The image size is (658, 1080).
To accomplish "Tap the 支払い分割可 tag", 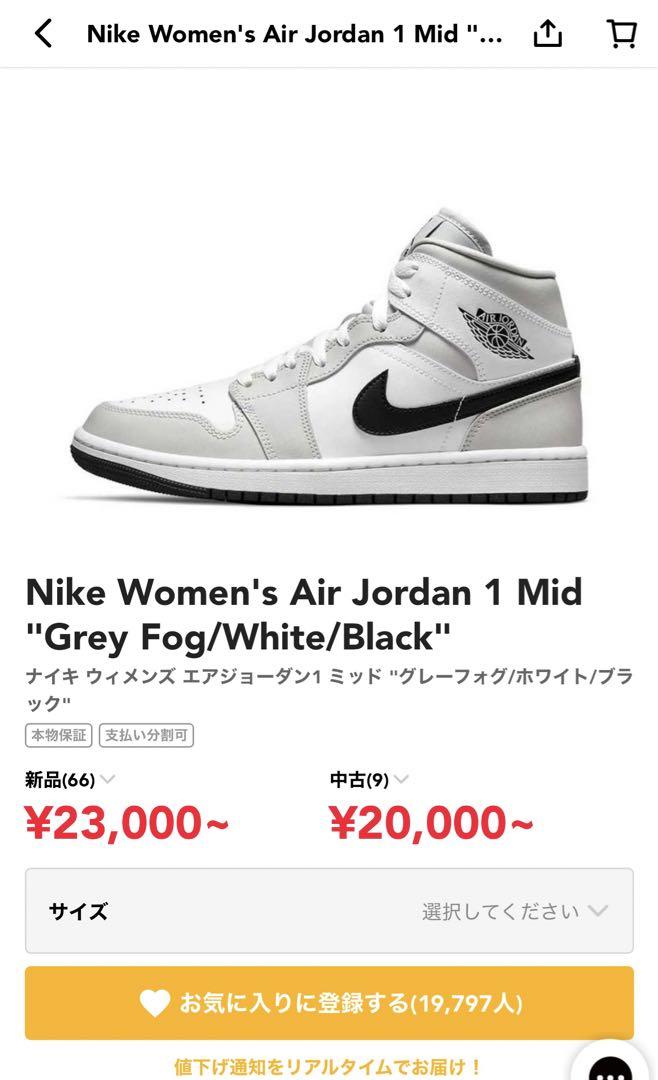I will tap(146, 735).
